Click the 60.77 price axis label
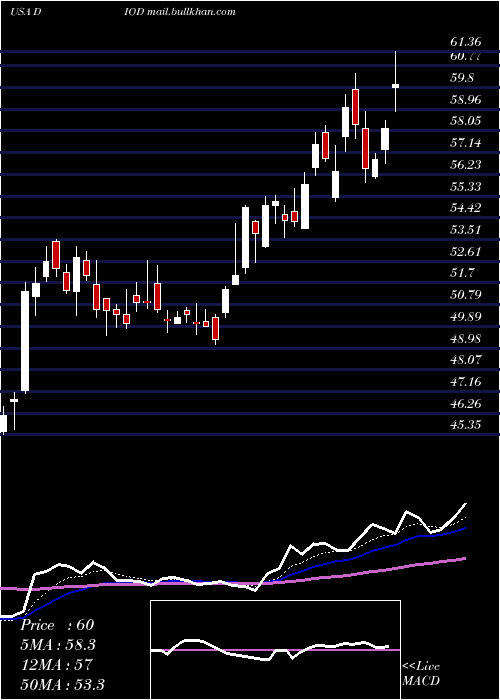500x700 pixels. (466, 56)
